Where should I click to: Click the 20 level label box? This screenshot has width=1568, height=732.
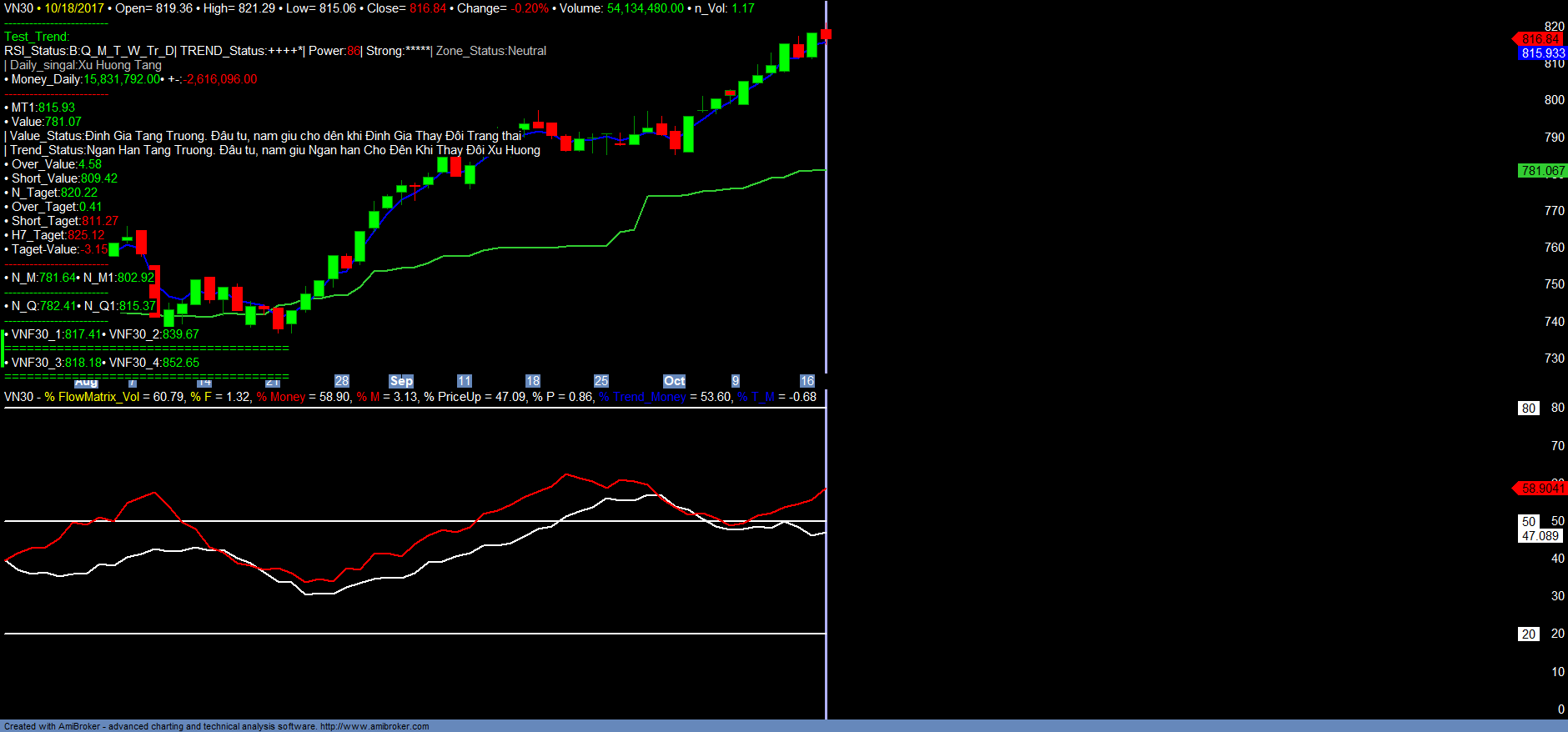(x=1528, y=634)
